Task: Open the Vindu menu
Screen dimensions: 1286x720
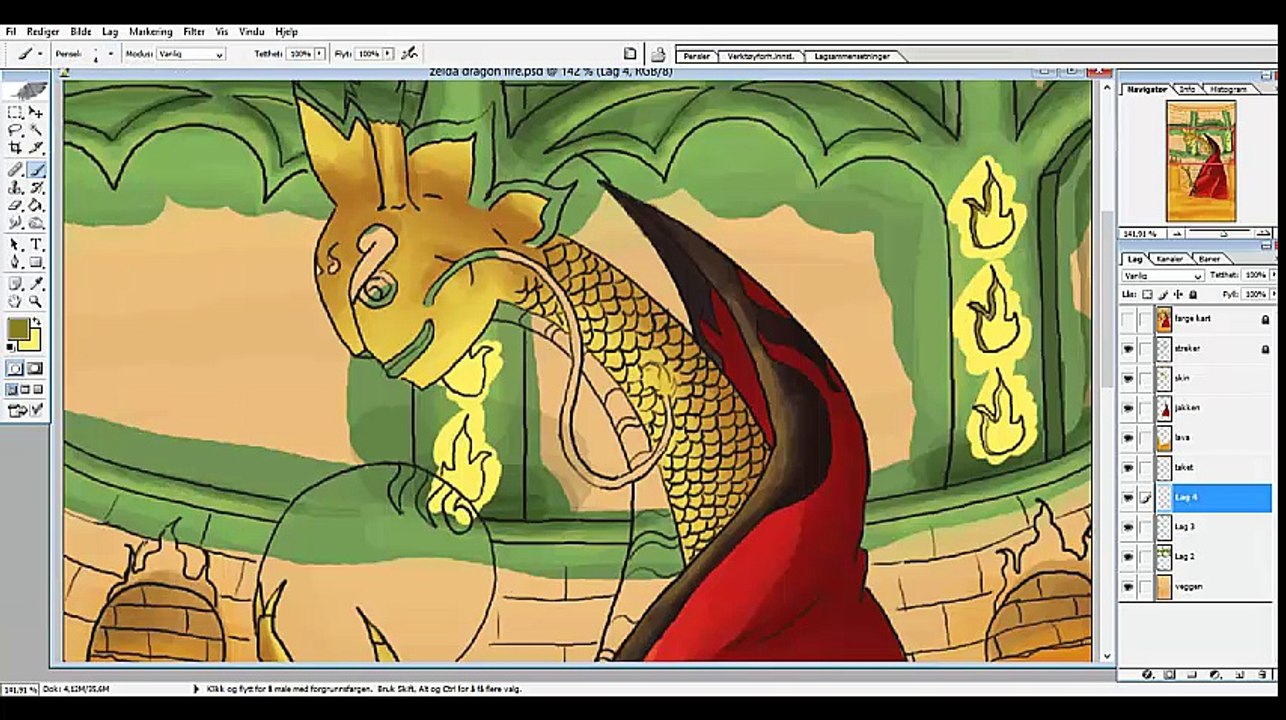Action: (x=251, y=32)
